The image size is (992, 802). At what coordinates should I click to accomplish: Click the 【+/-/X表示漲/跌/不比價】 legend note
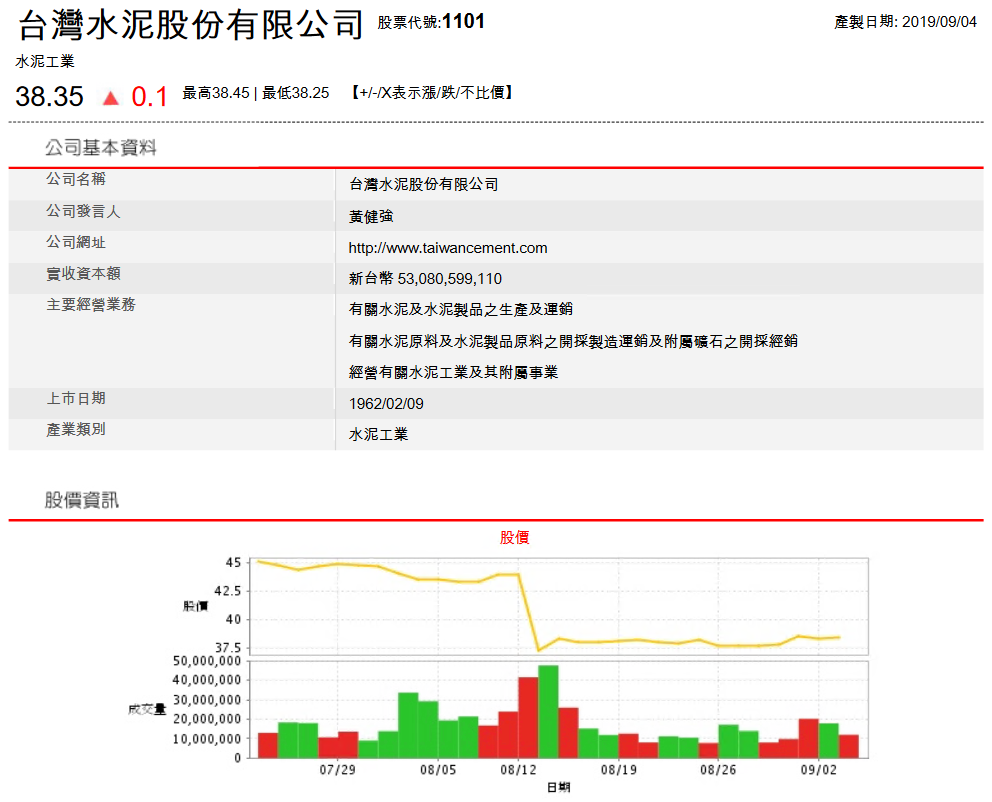point(431,93)
